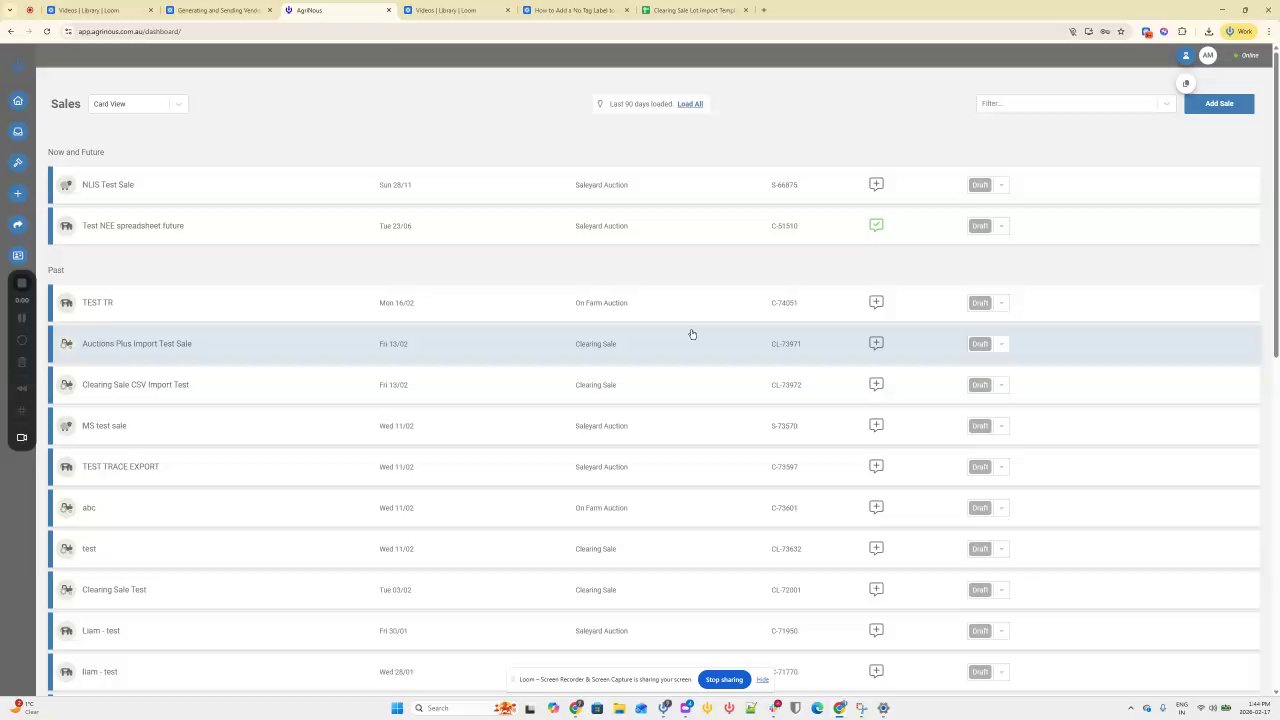Click the Loom camera icon in the recorder bar
Image resolution: width=1280 pixels, height=720 pixels.
pos(22,437)
